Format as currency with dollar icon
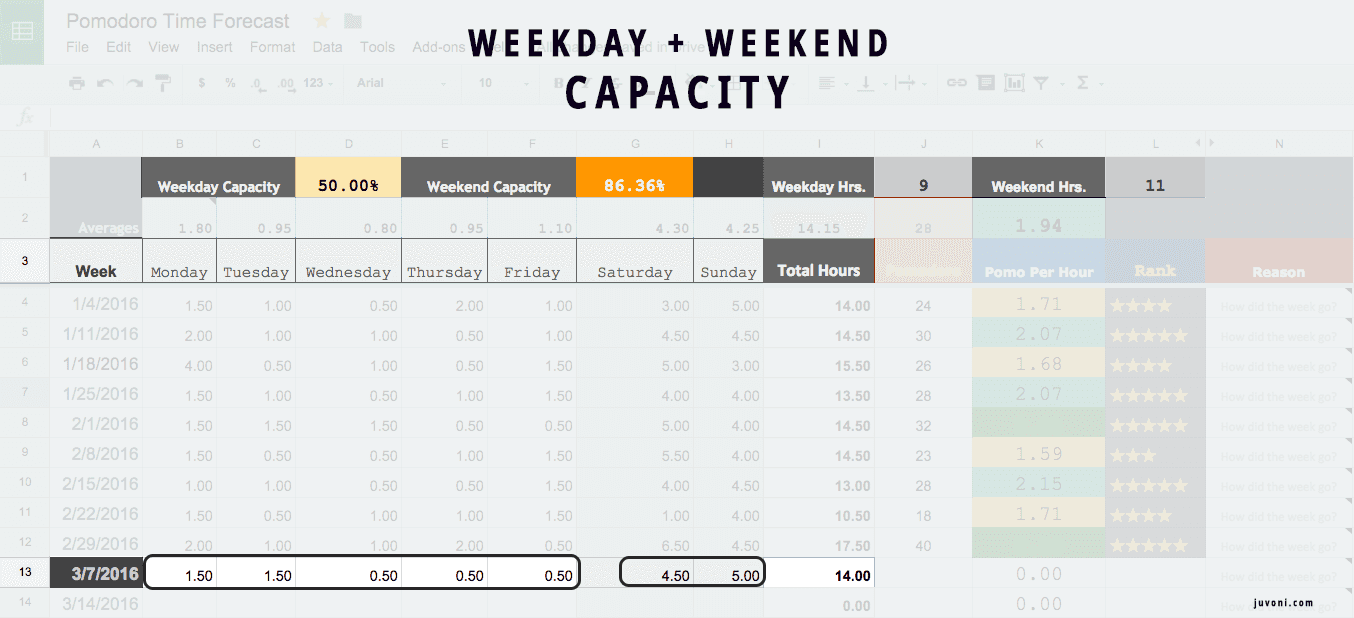 pyautogui.click(x=201, y=83)
